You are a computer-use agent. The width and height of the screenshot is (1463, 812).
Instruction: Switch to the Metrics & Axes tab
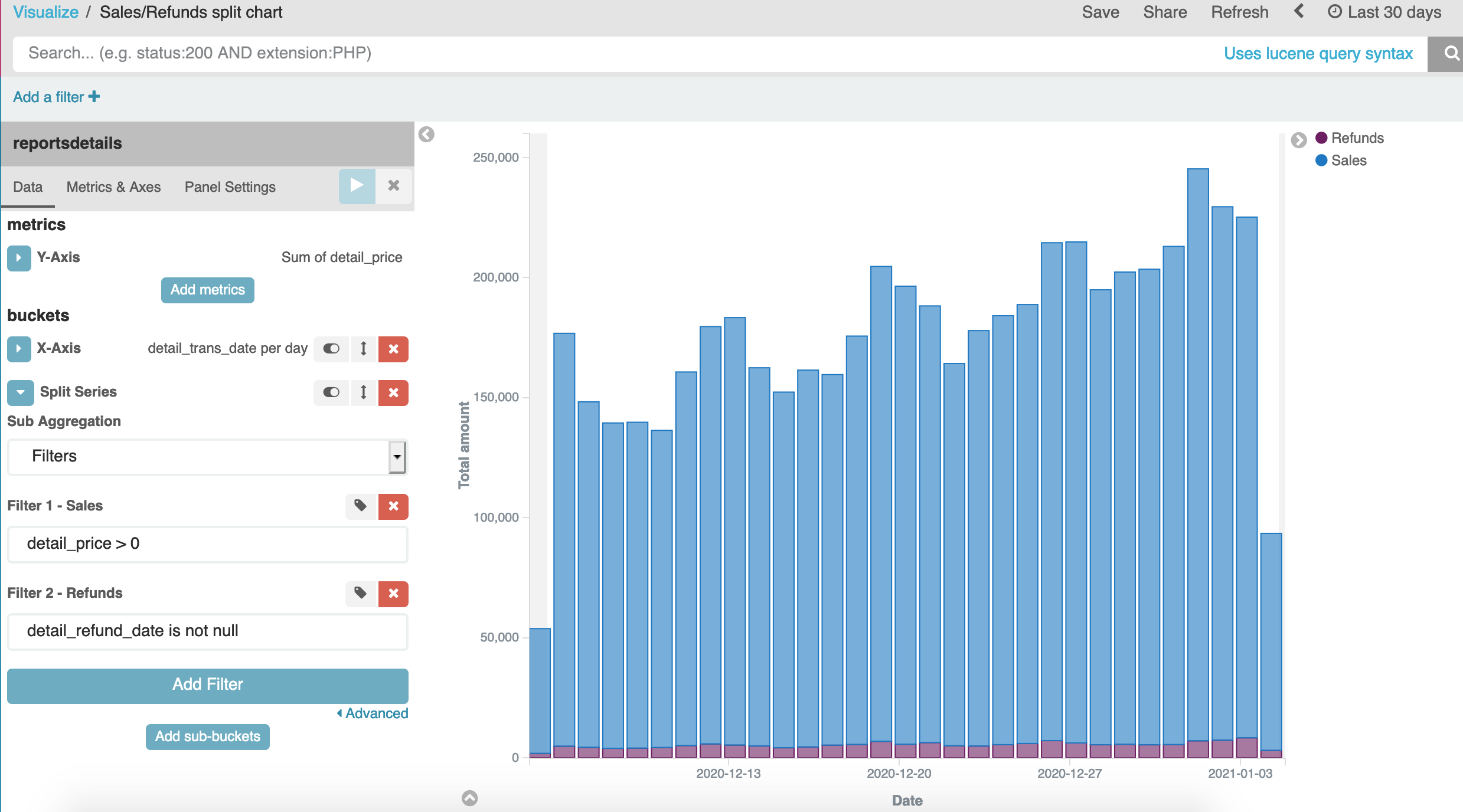(x=113, y=187)
